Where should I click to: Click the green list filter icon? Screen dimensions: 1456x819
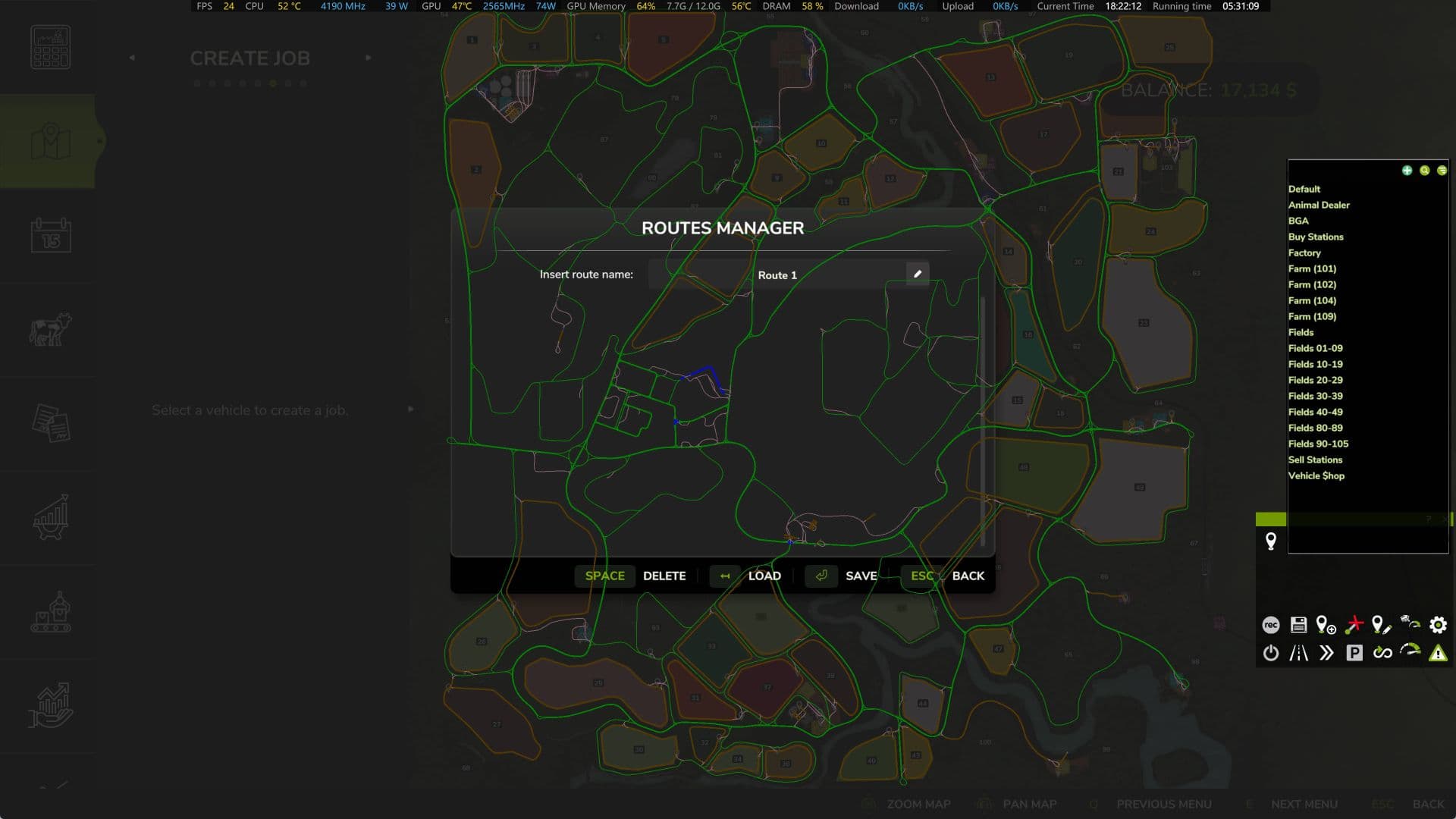(1442, 171)
